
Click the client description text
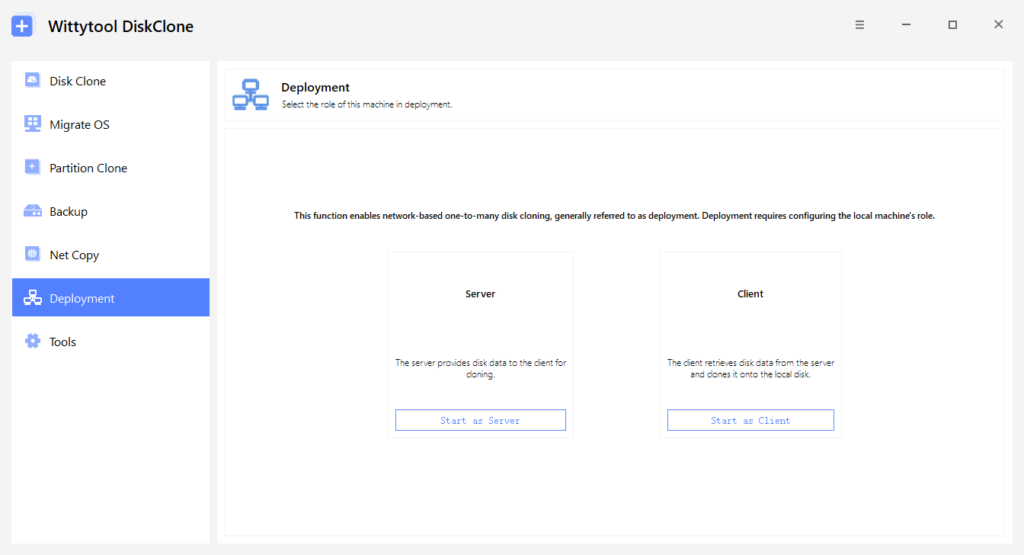click(x=750, y=368)
